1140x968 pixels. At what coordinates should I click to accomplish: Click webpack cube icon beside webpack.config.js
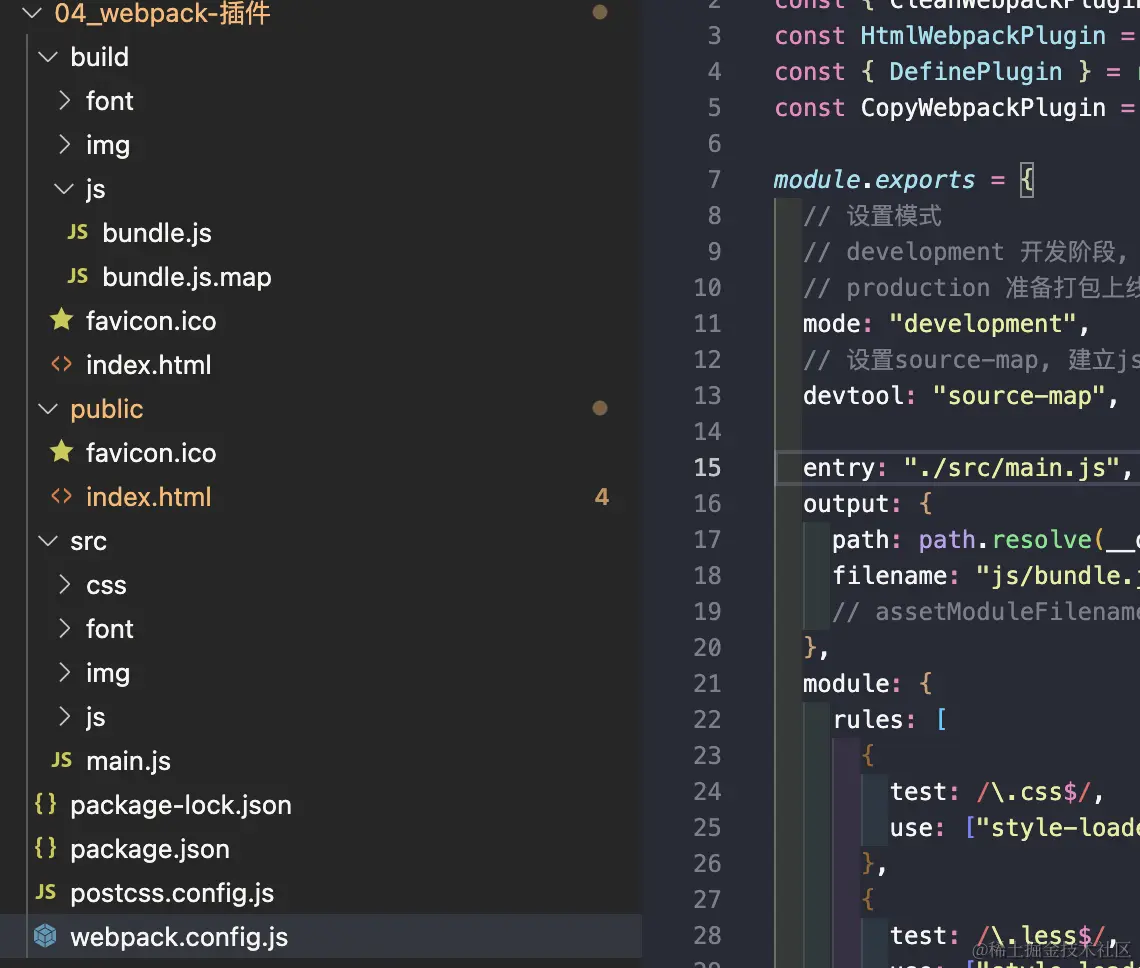coord(45,936)
